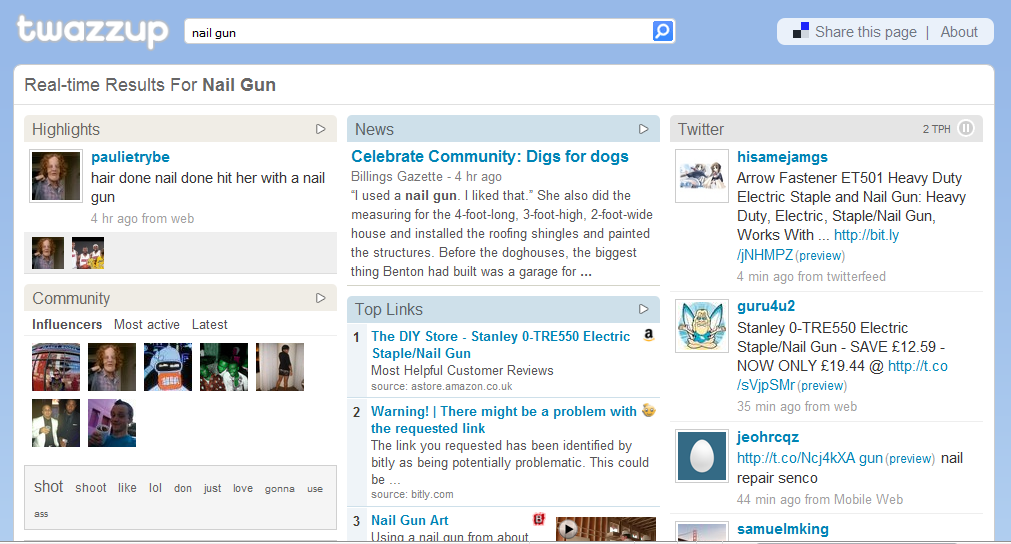Expand the Top Links panel arrow

[x=644, y=309]
